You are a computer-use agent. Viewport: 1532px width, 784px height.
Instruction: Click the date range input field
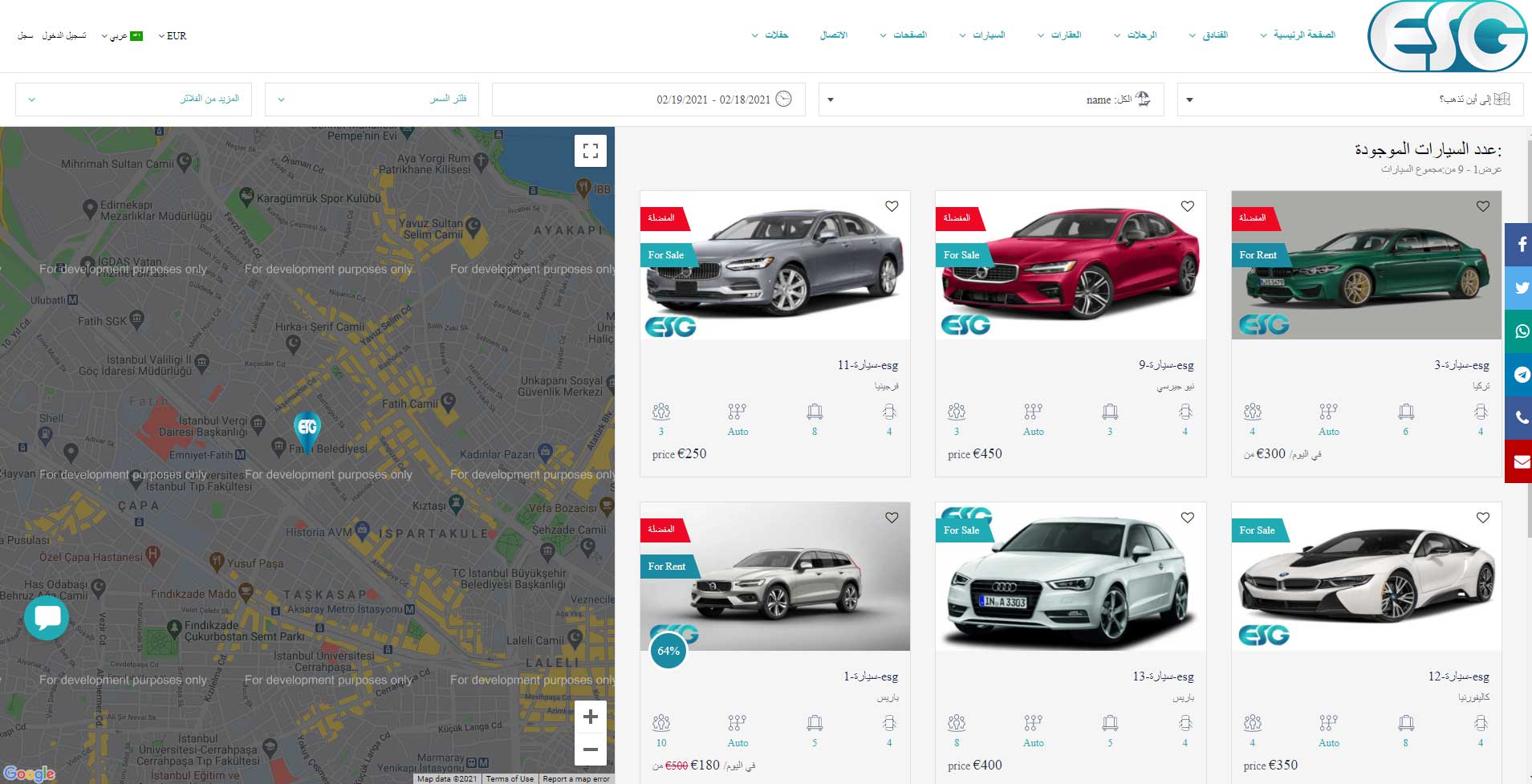(x=648, y=100)
